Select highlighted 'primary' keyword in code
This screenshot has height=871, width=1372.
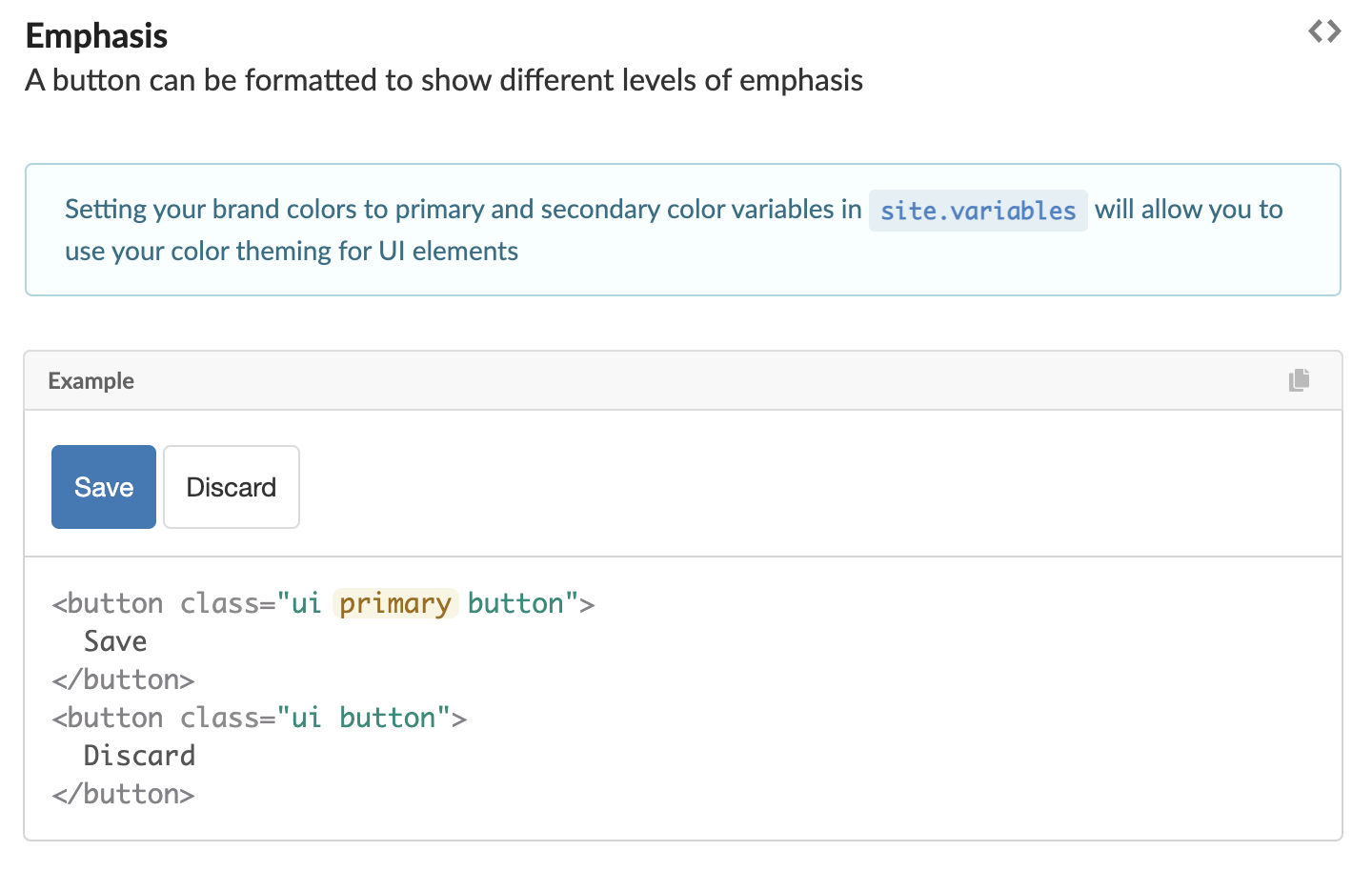tap(395, 603)
